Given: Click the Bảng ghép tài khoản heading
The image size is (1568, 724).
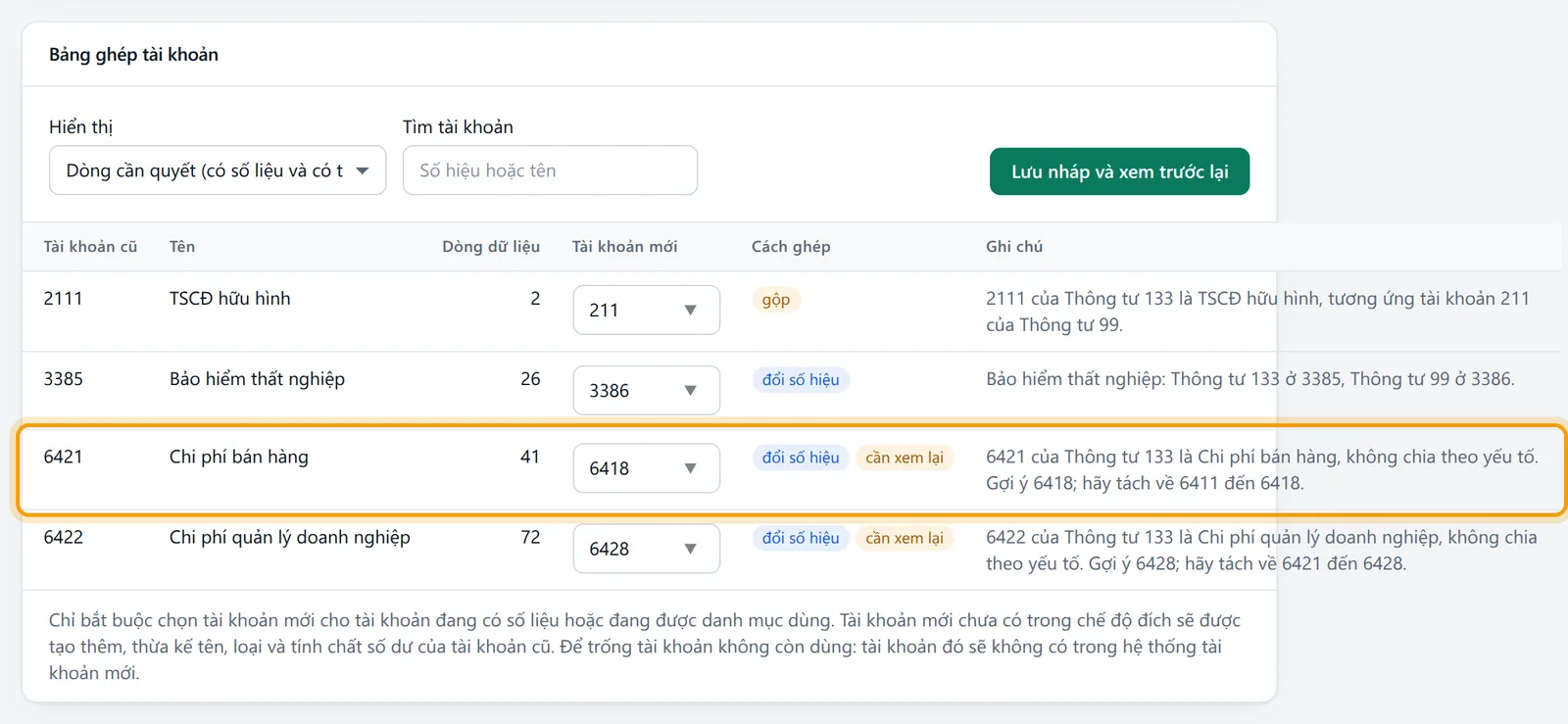Looking at the screenshot, I should [134, 55].
